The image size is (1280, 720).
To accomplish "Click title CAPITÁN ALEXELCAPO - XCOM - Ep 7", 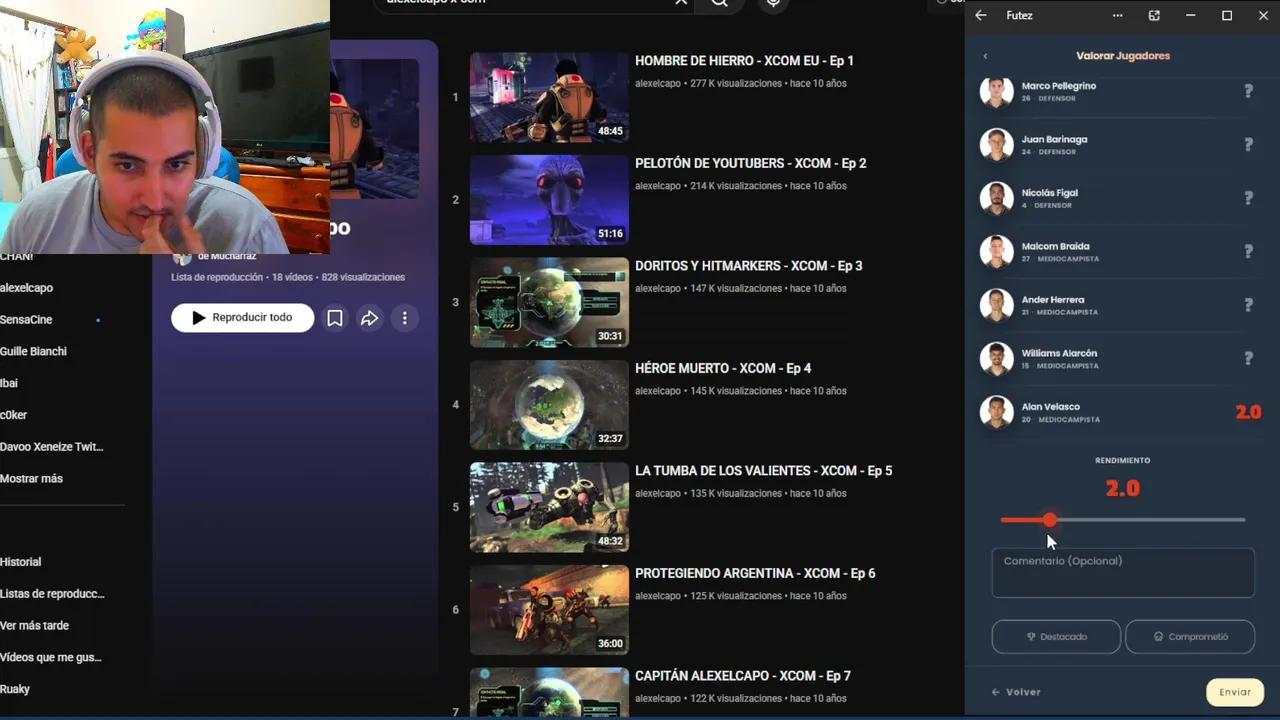I will coord(743,676).
